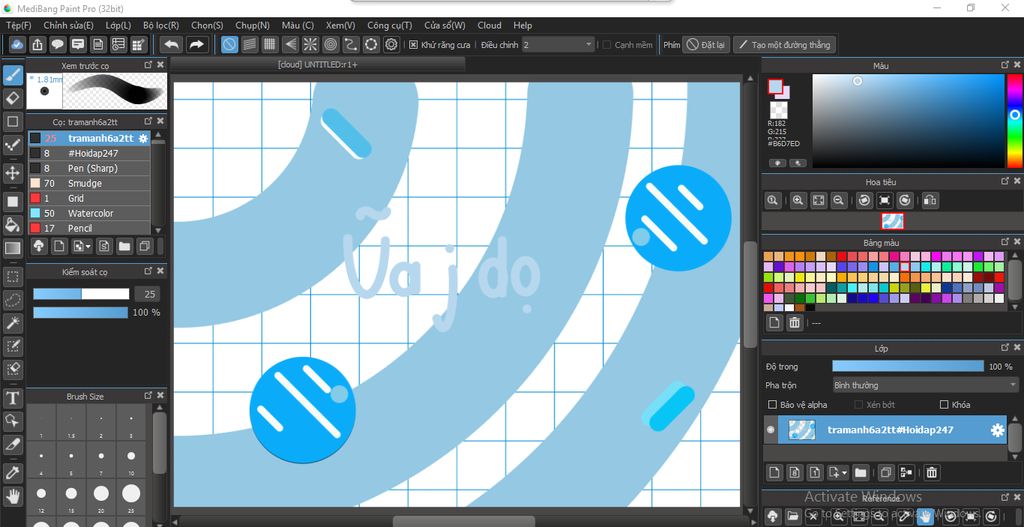The width and height of the screenshot is (1024, 527).
Task: Select the Bucket fill tool
Action: pos(12,225)
